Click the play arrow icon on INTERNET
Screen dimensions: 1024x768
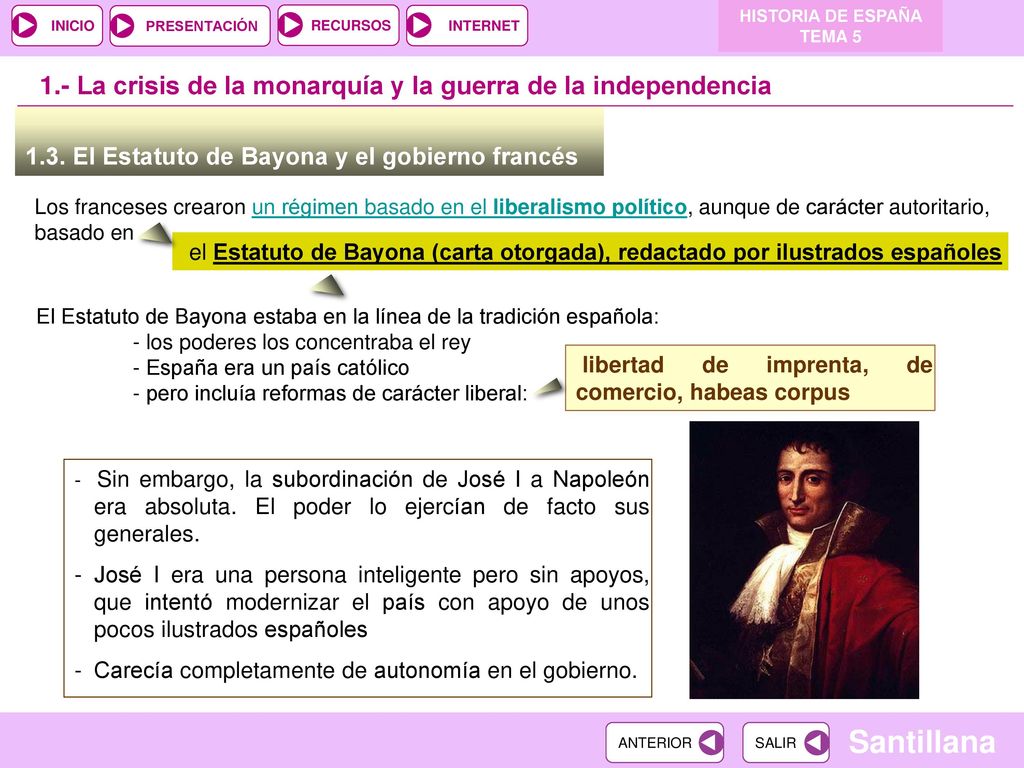(419, 25)
